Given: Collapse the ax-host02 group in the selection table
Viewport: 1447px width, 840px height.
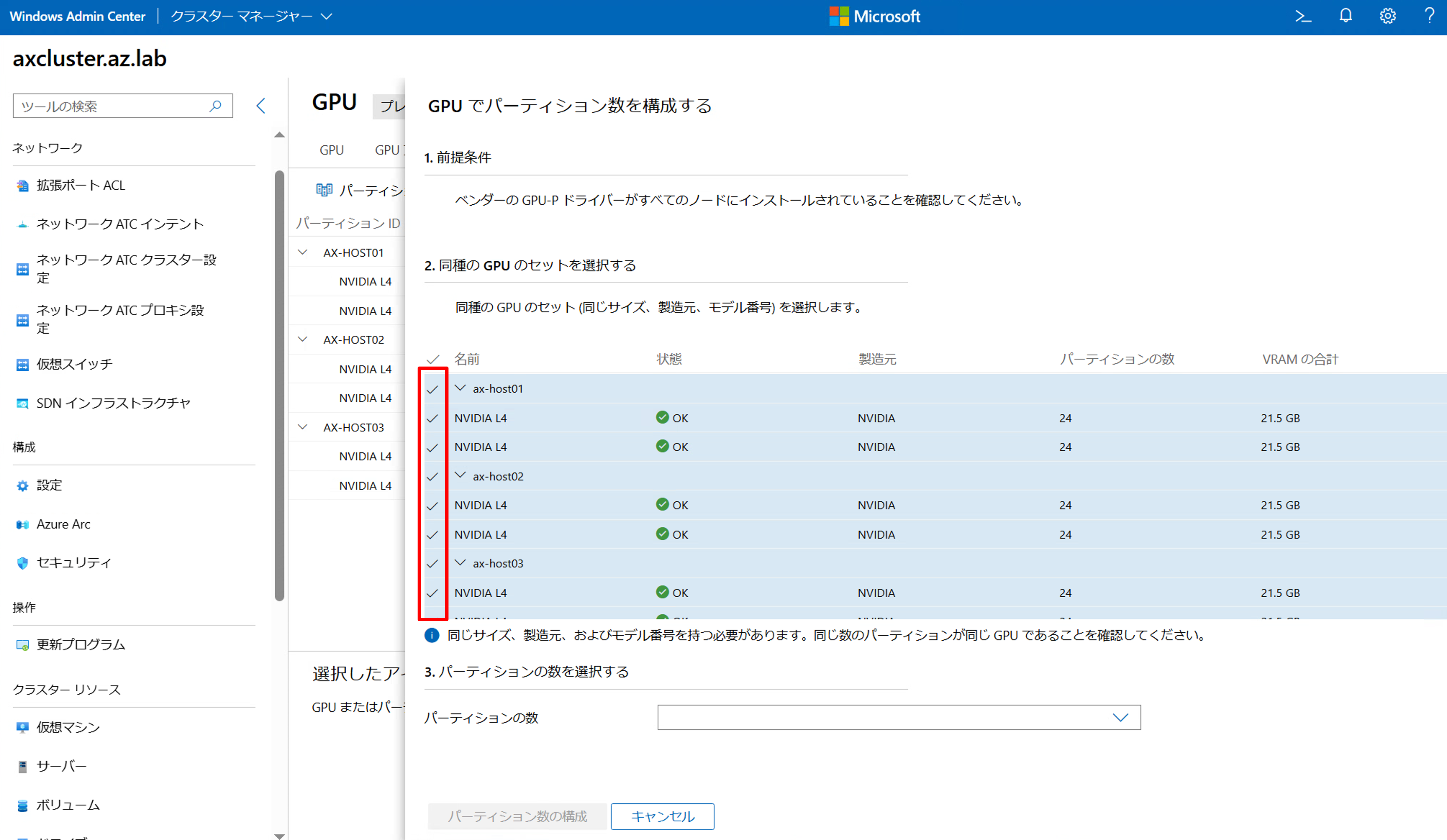Looking at the screenshot, I should 460,475.
